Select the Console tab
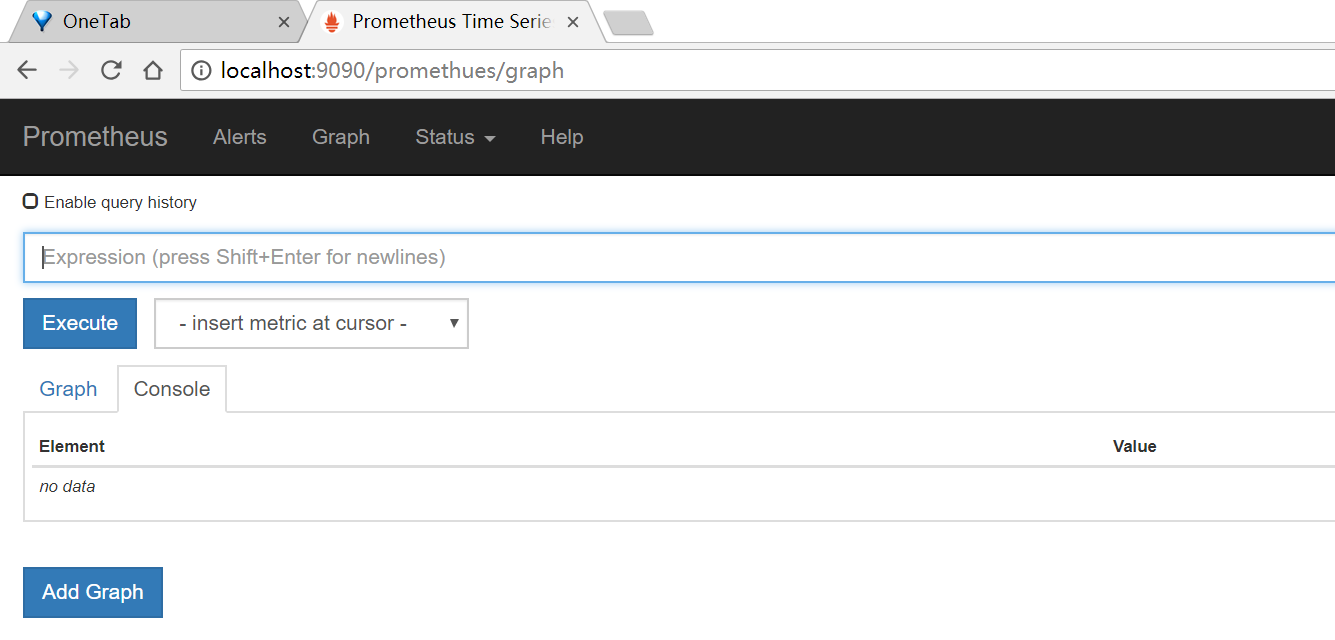Viewport: 1335px width, 640px height. [172, 389]
